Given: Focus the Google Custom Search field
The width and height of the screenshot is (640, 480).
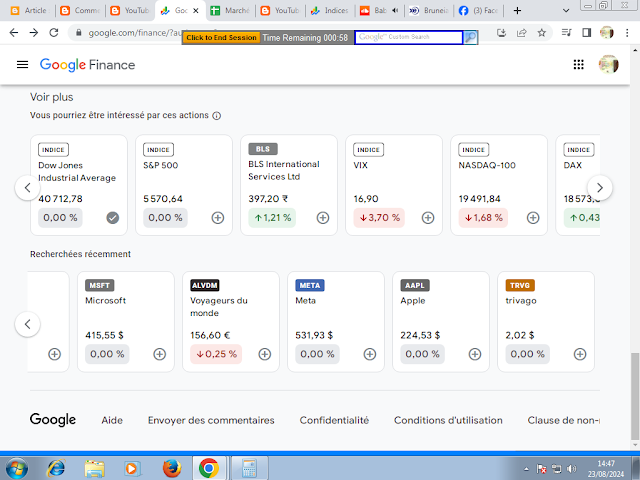Looking at the screenshot, I should tap(409, 37).
